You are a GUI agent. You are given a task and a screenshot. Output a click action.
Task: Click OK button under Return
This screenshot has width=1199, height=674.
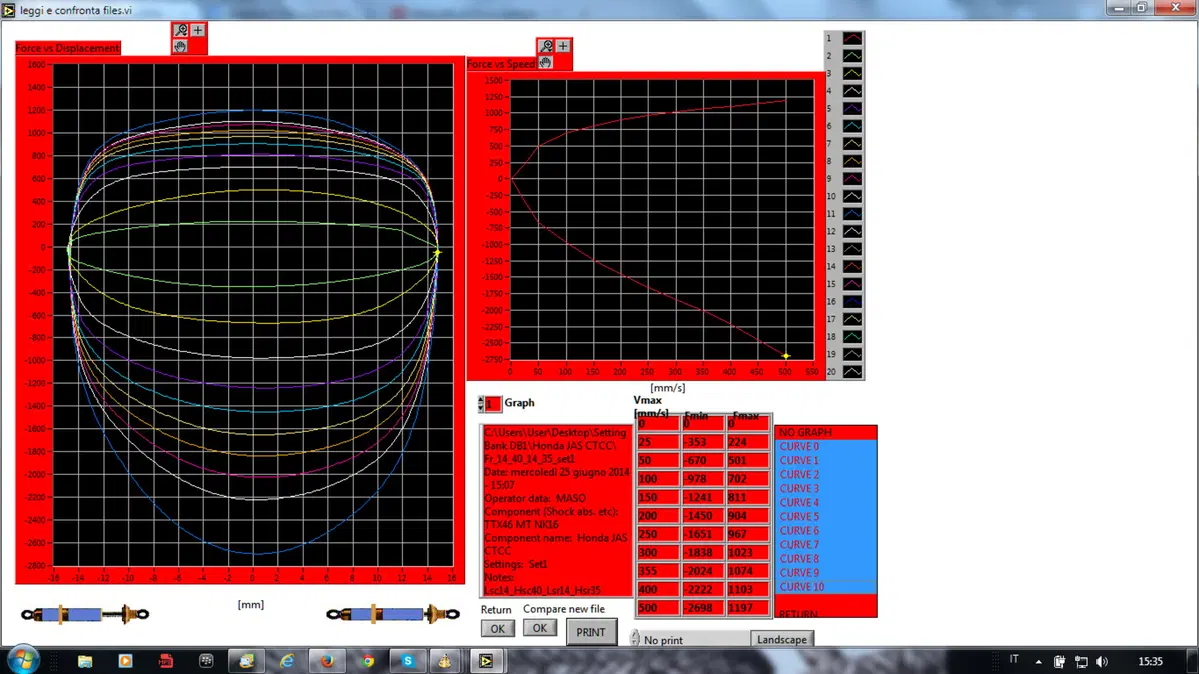point(497,629)
